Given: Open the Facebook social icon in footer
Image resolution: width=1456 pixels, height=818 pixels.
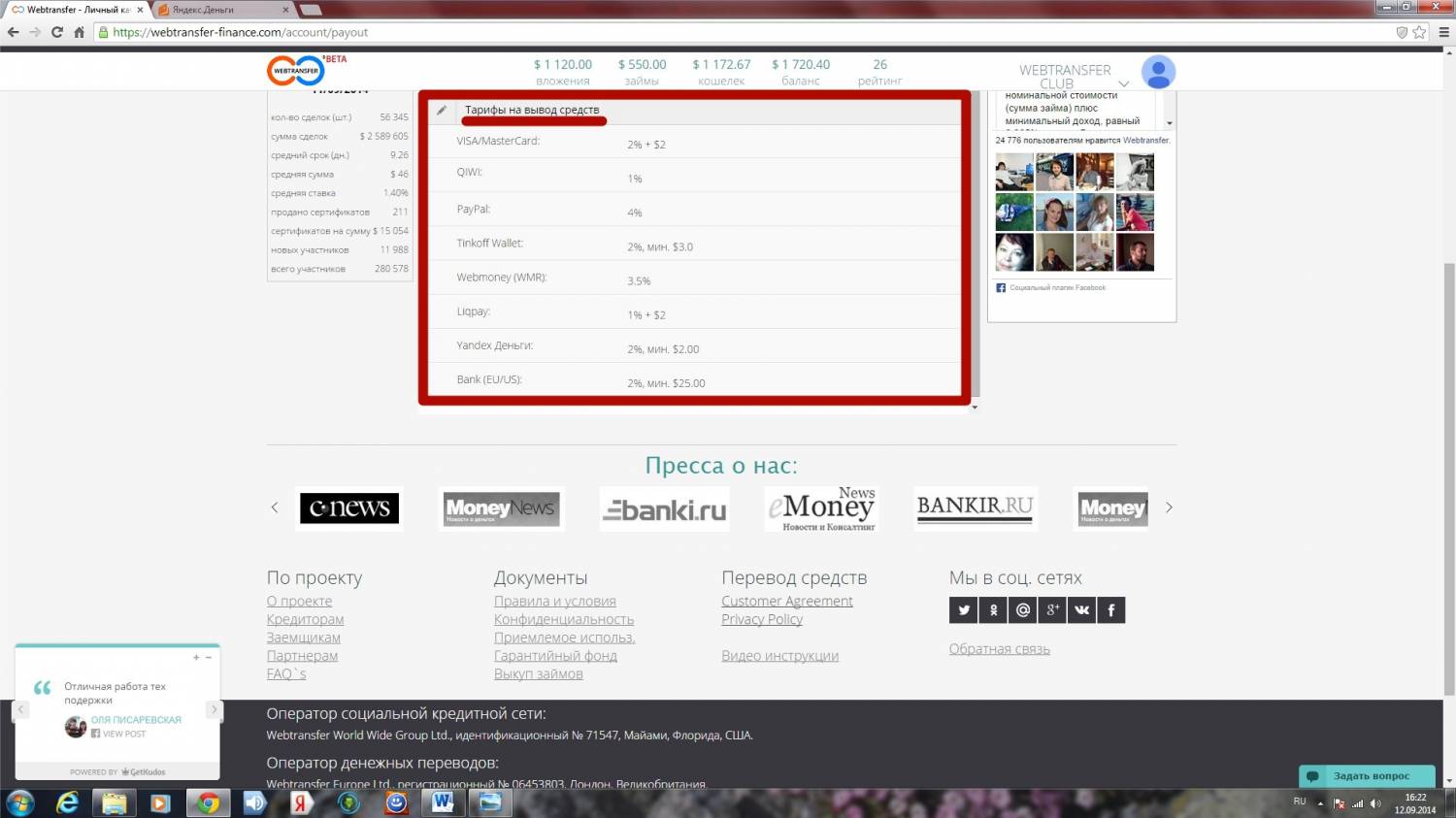Looking at the screenshot, I should (1111, 609).
